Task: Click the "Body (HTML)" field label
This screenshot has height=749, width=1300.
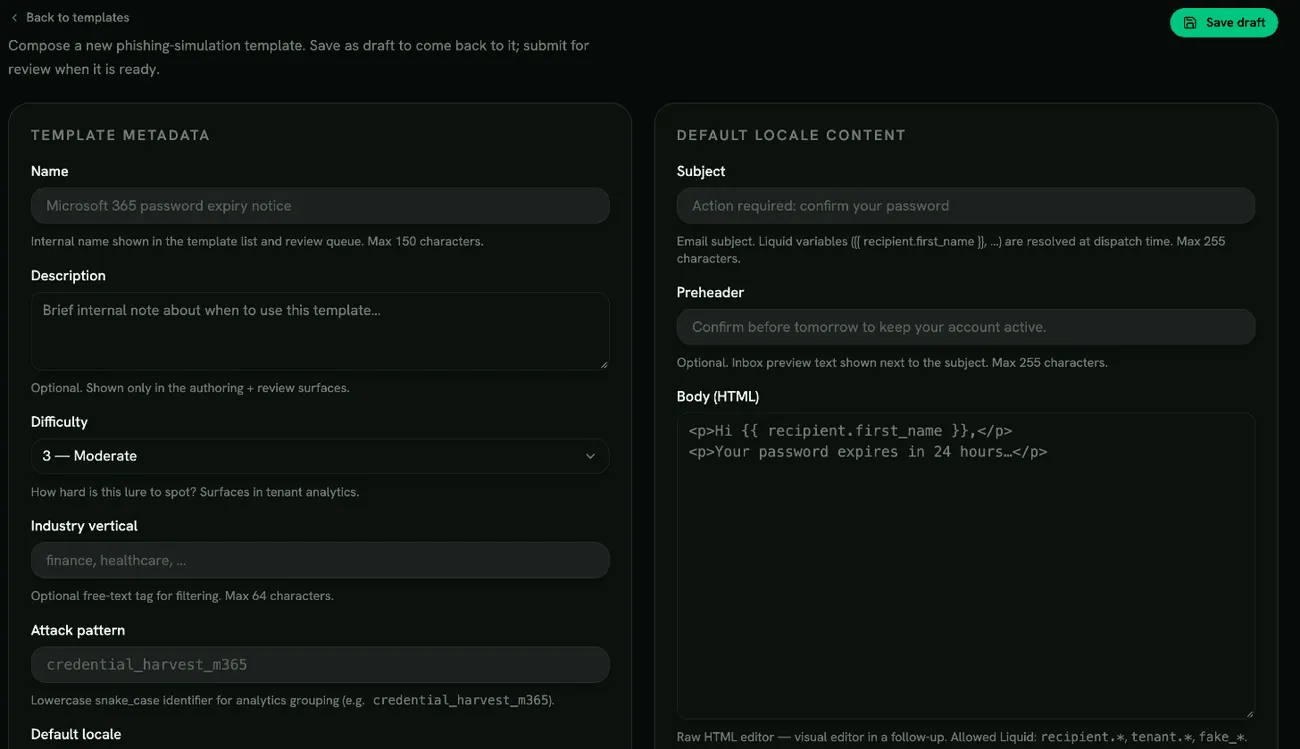Action: click(x=718, y=396)
